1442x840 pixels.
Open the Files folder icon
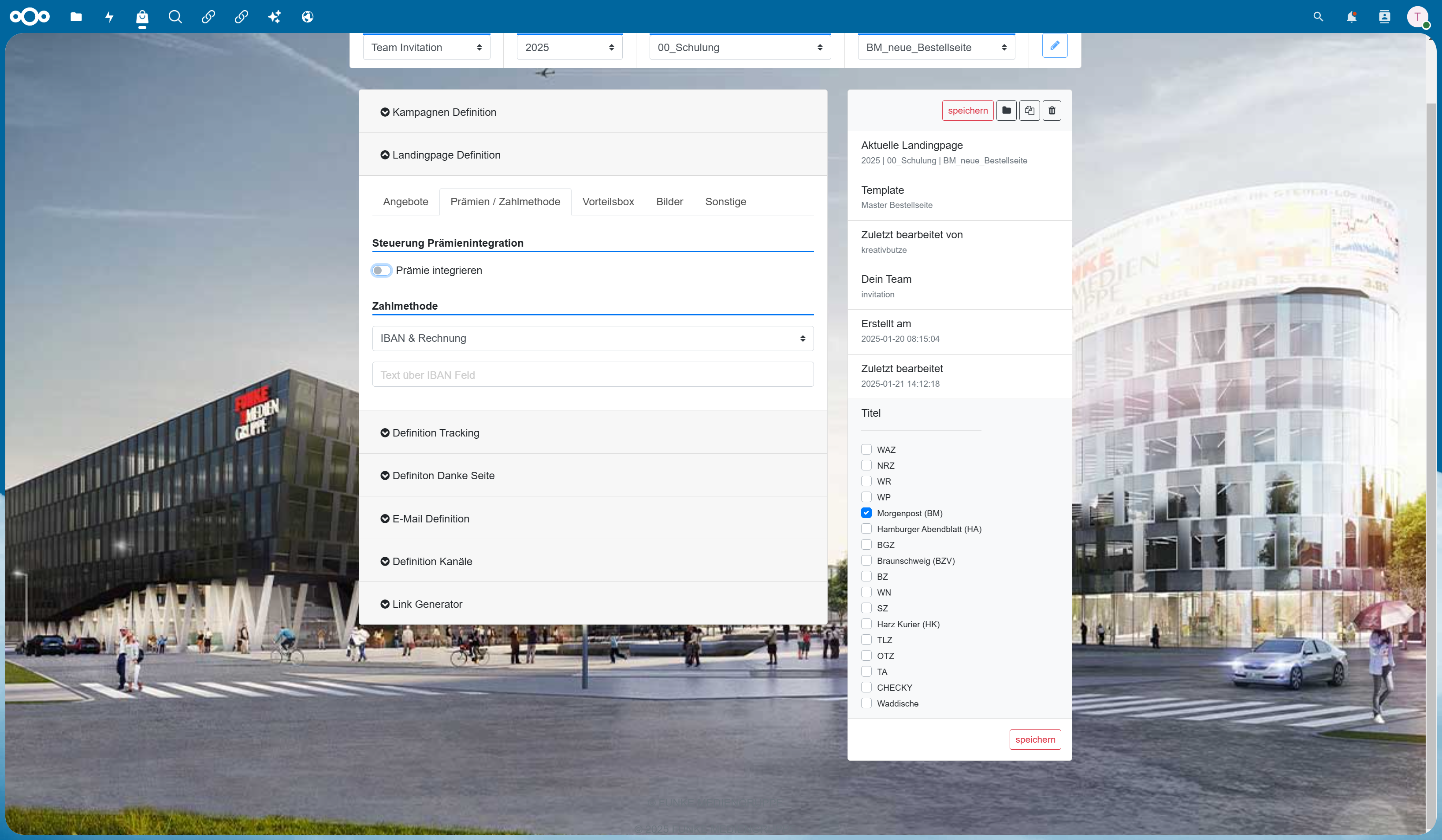coord(76,17)
